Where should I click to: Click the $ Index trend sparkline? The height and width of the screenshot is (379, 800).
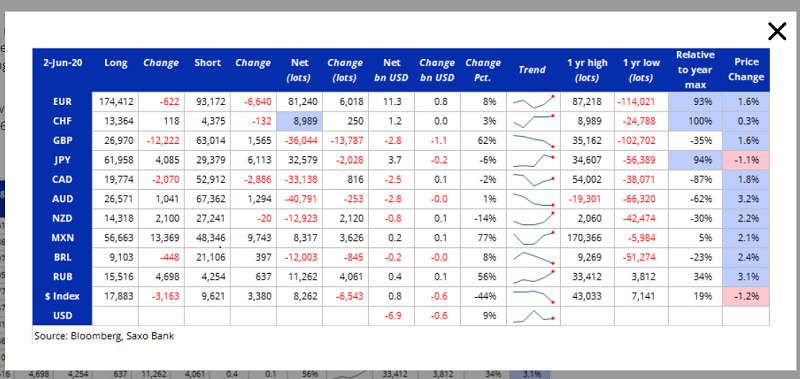[x=534, y=296]
